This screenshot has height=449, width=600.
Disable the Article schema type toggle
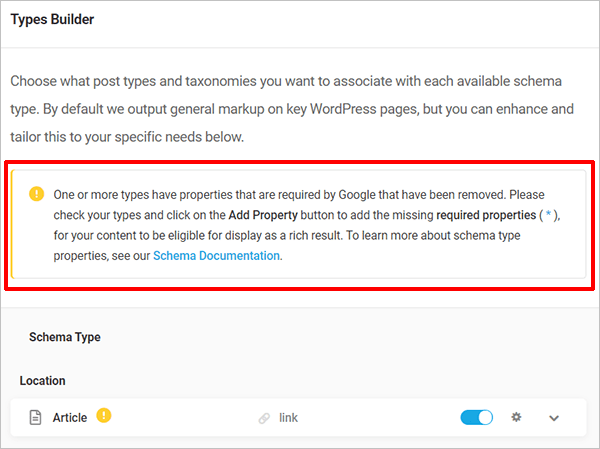[x=476, y=417]
